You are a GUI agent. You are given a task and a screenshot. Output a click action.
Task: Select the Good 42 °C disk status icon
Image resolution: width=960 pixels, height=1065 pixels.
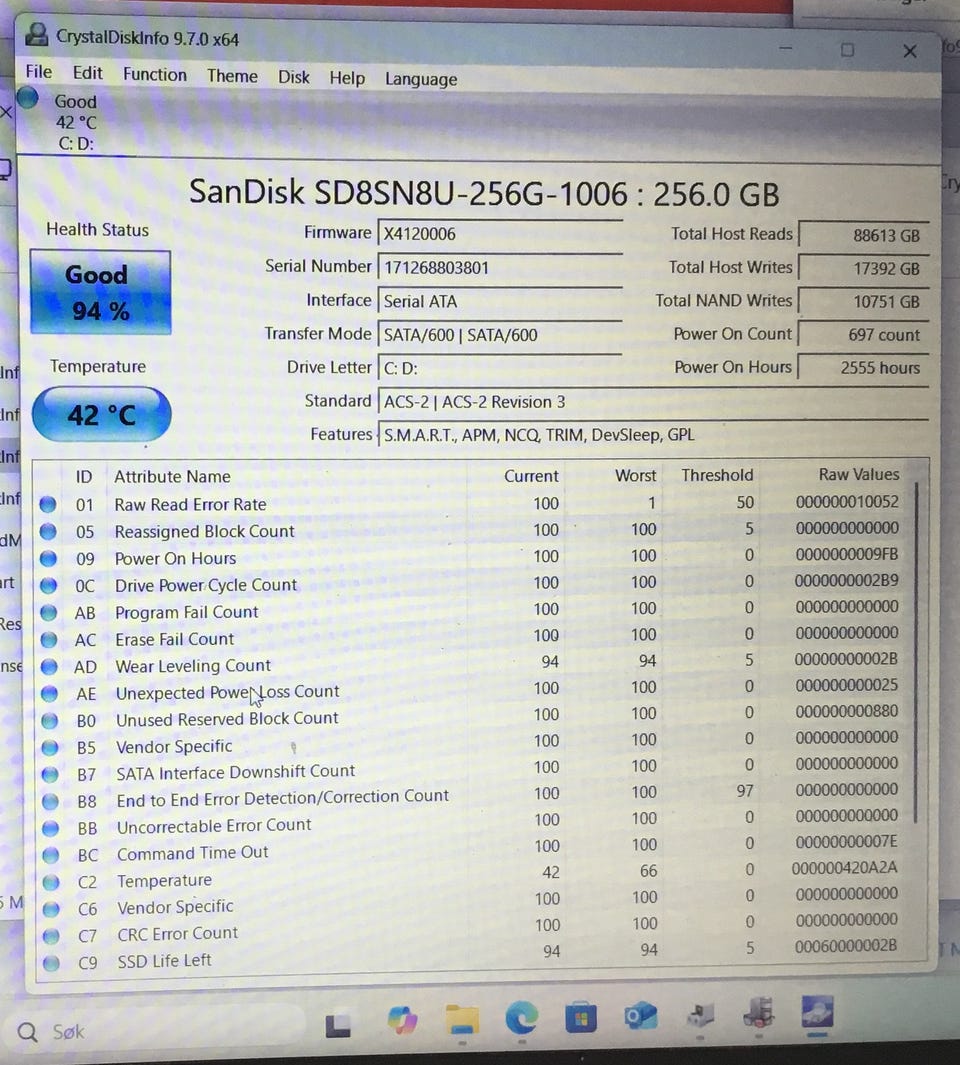coord(28,98)
